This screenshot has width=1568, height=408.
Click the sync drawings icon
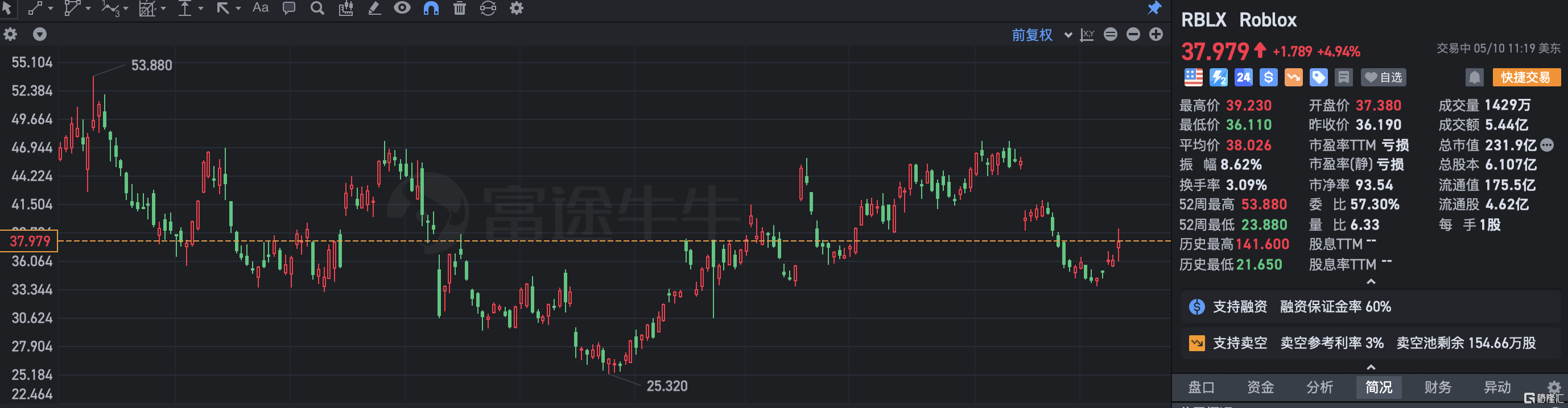click(x=488, y=8)
